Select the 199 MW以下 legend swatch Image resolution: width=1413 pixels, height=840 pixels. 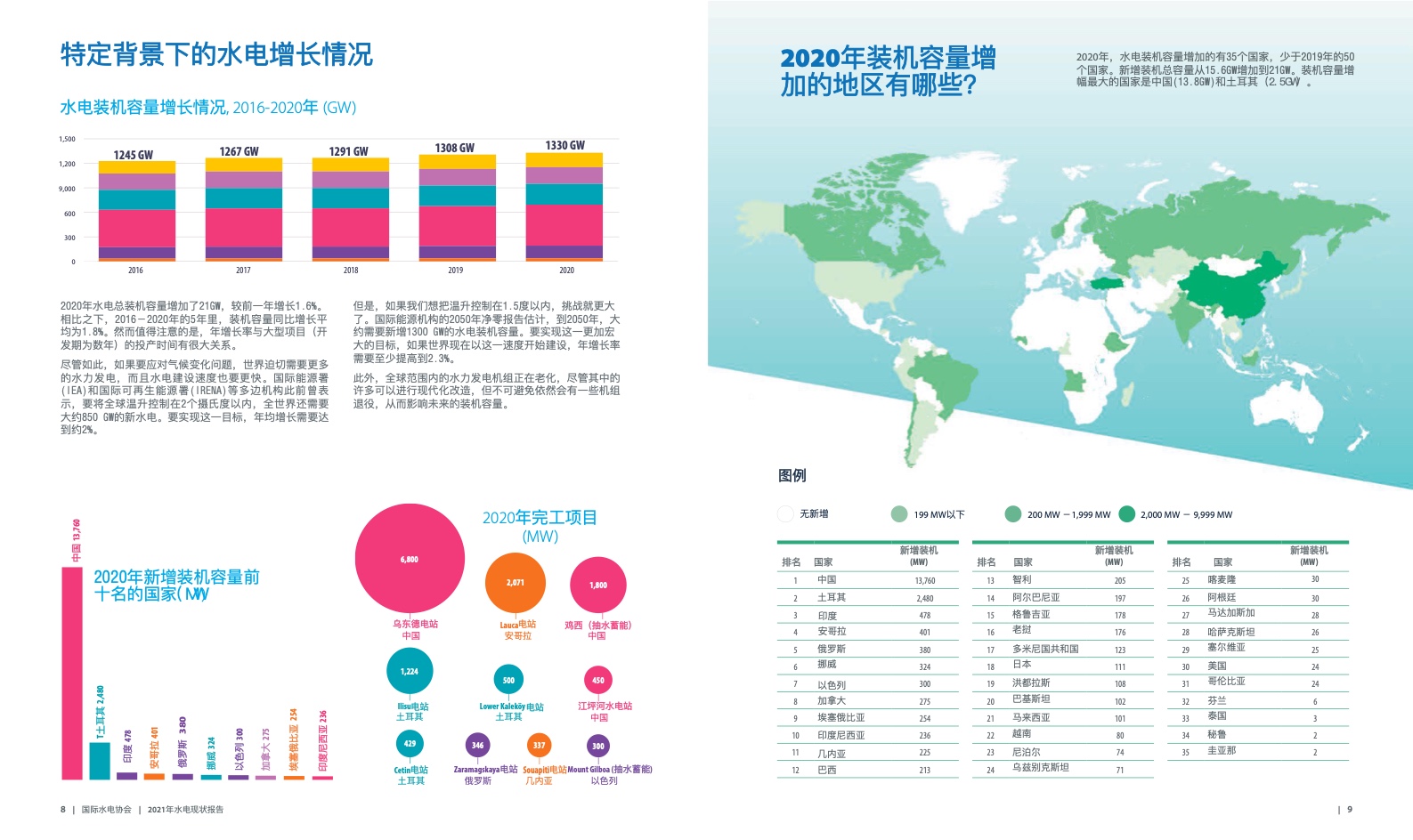click(899, 513)
